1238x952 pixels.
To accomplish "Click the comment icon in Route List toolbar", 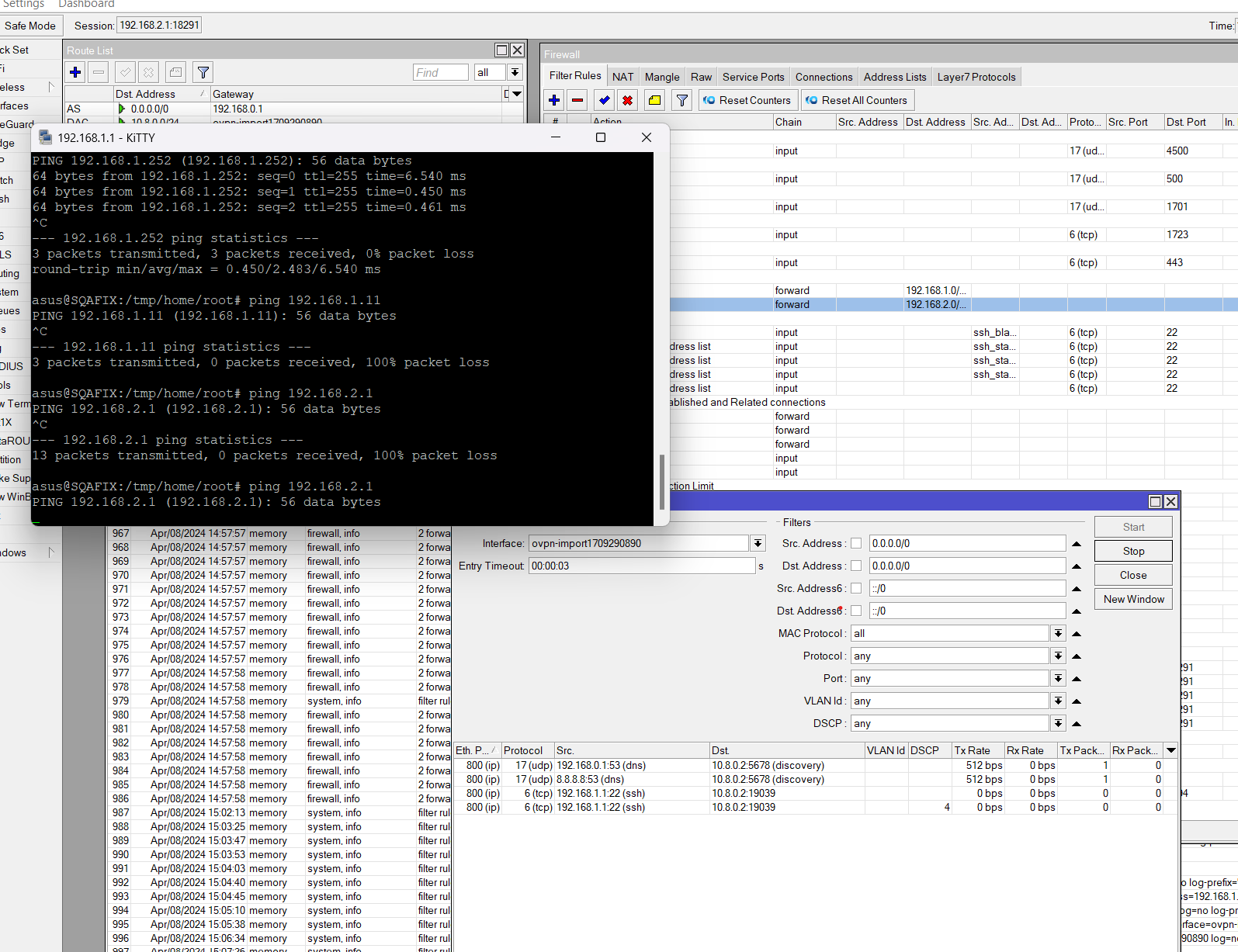I will pyautogui.click(x=176, y=72).
